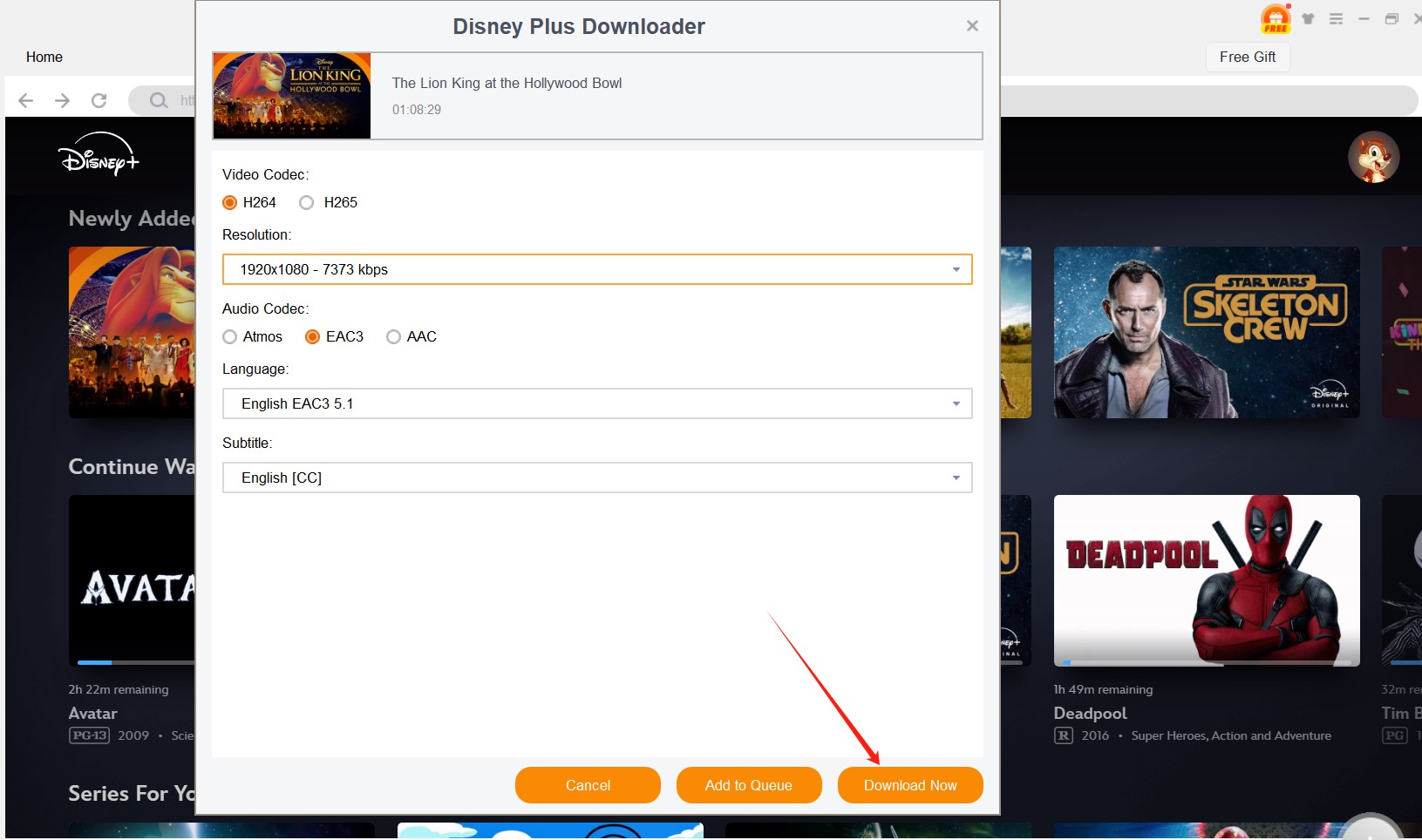This screenshot has height=840, width=1422.
Task: Go back in the browser
Action: (26, 100)
